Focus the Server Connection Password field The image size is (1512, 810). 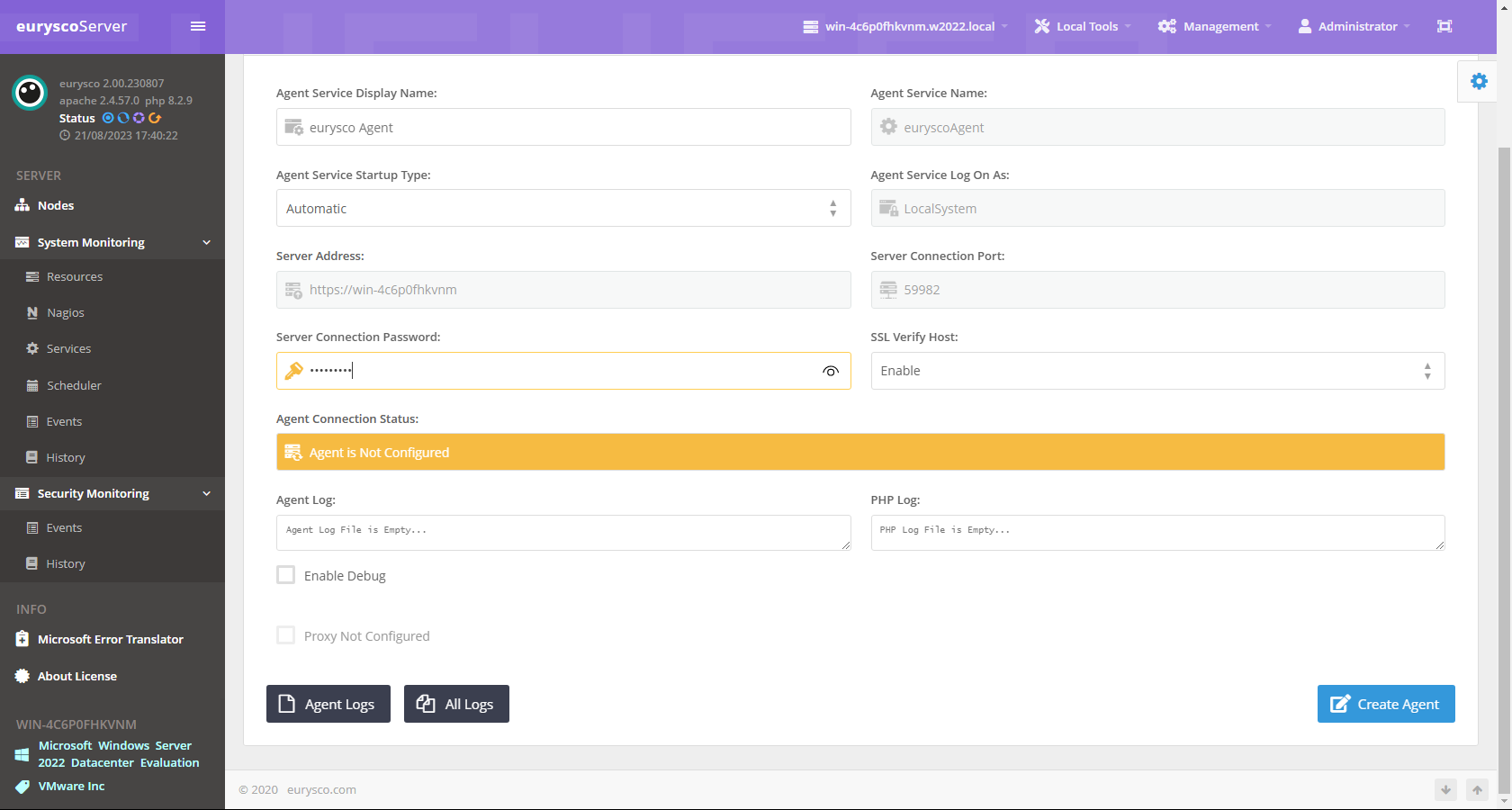563,371
